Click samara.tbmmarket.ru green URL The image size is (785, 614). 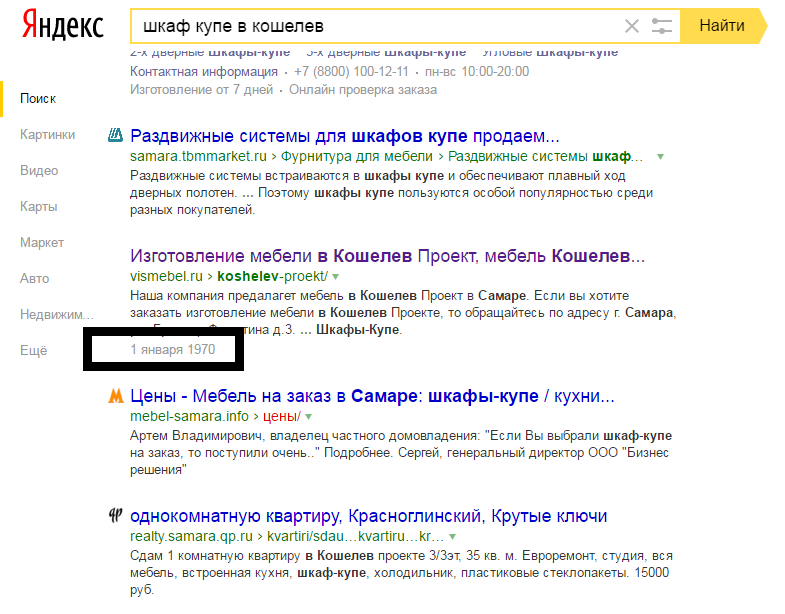click(198, 156)
